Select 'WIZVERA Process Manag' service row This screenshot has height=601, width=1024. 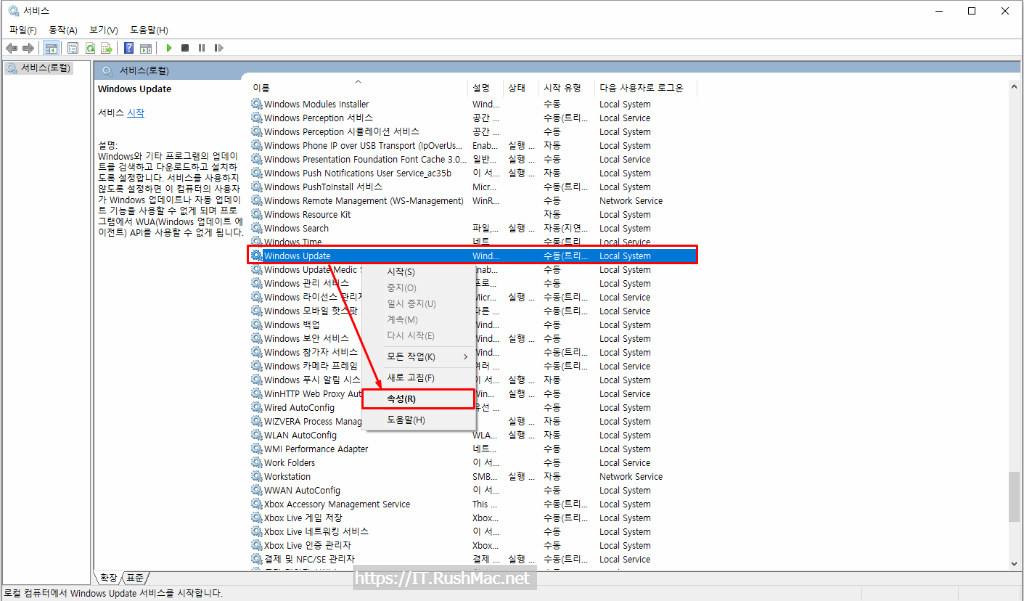(473, 421)
